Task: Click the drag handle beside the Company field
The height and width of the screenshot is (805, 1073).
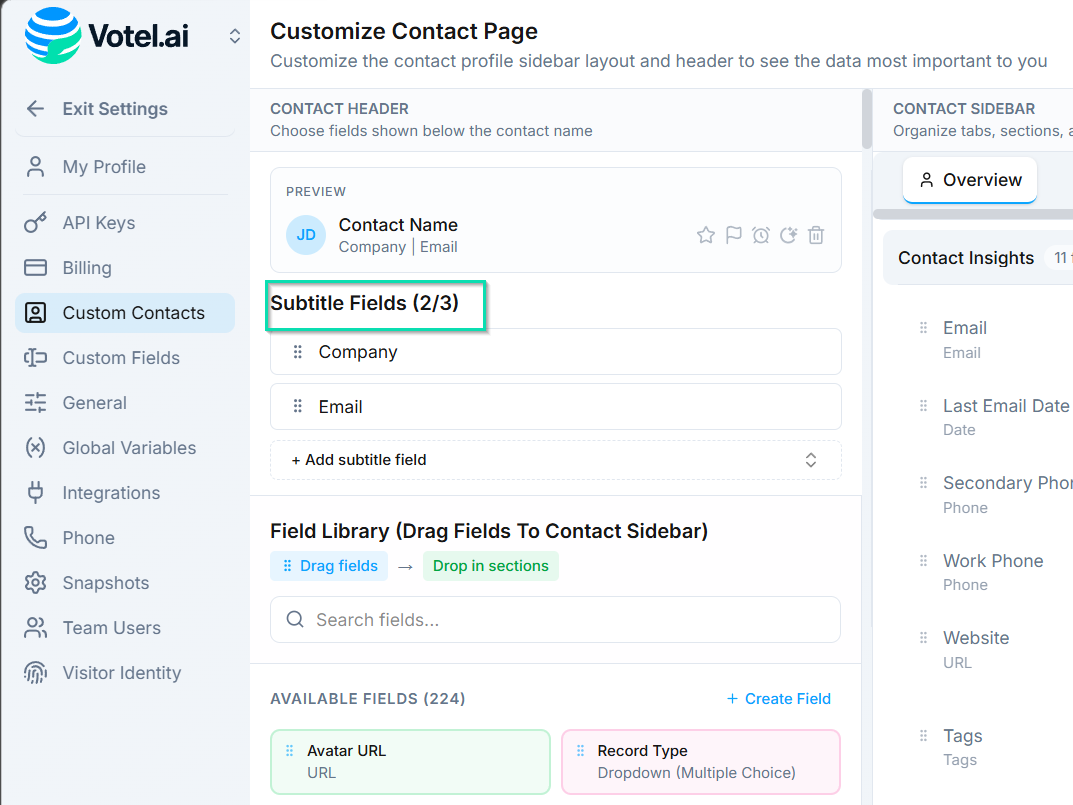Action: pyautogui.click(x=297, y=351)
